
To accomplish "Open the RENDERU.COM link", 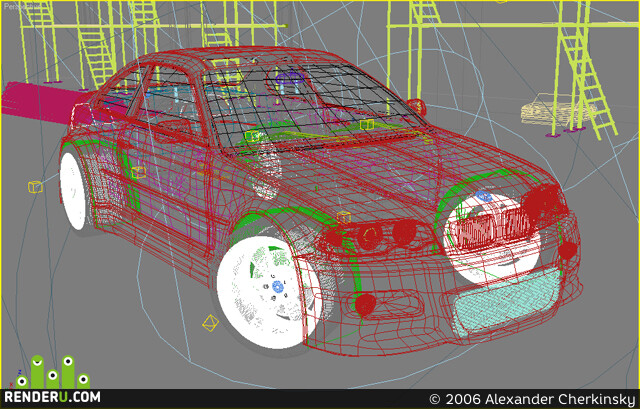I will [52, 397].
